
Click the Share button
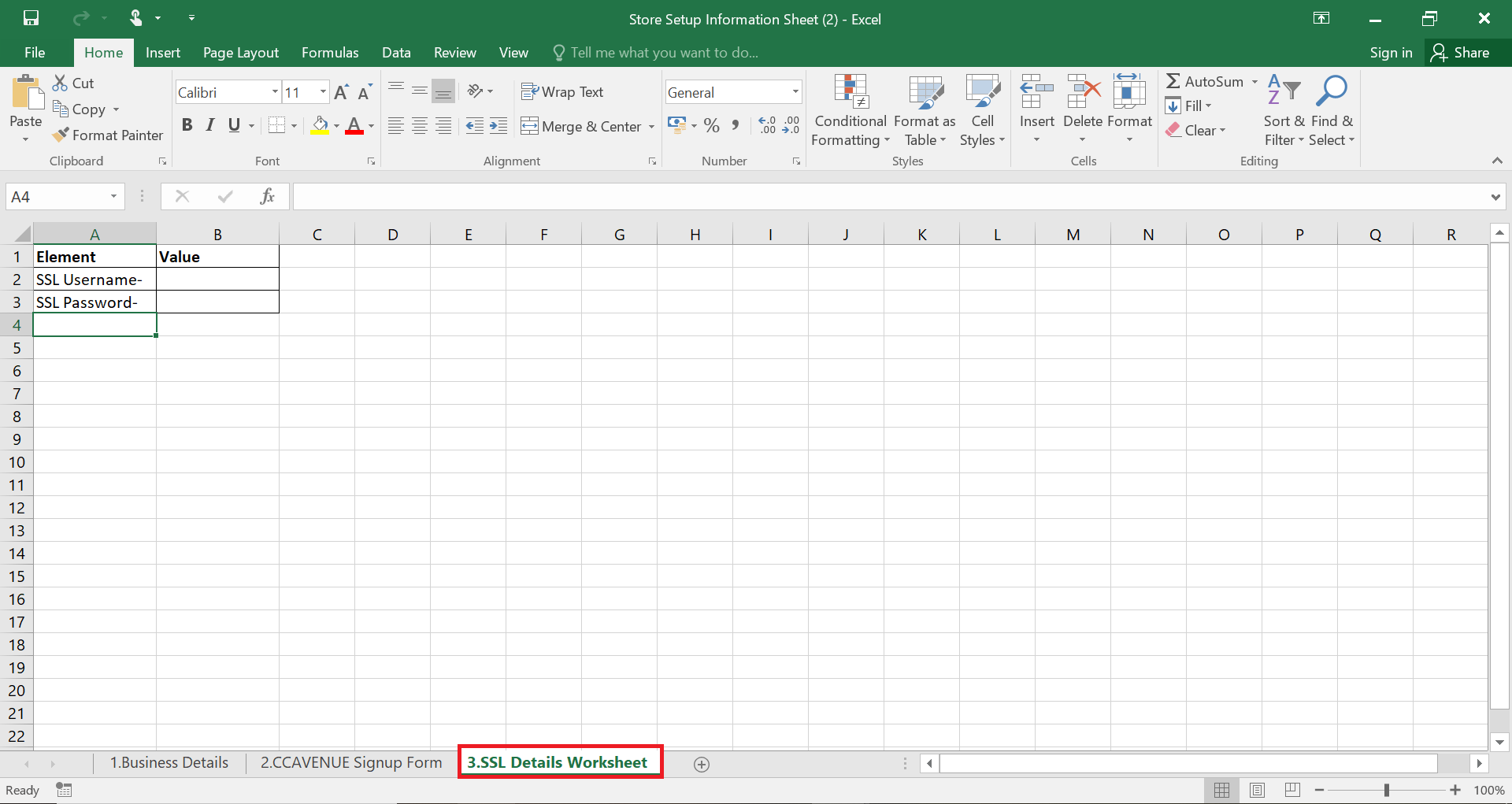[x=1461, y=53]
